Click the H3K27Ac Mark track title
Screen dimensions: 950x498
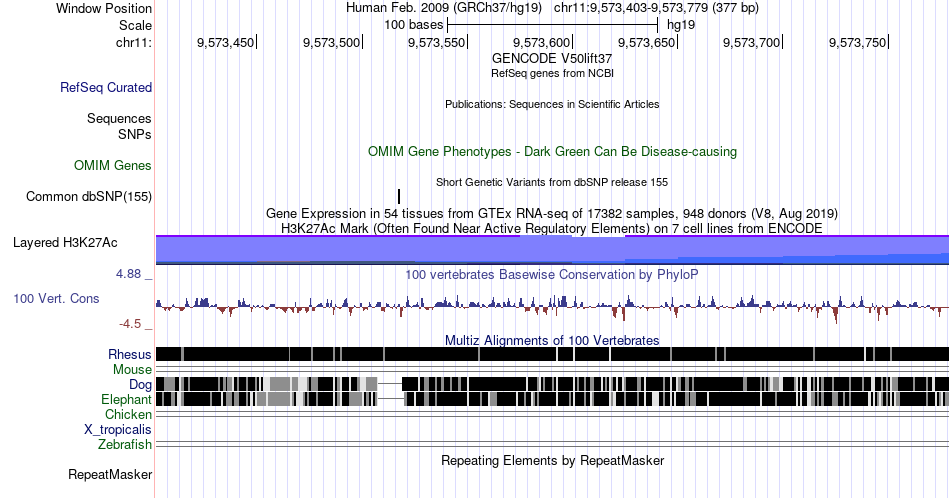coord(552,228)
